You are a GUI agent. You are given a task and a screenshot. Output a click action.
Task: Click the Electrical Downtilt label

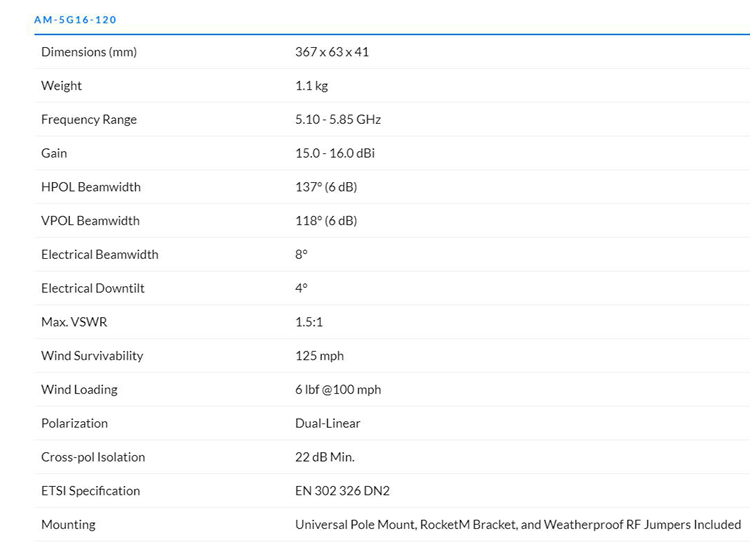click(93, 288)
